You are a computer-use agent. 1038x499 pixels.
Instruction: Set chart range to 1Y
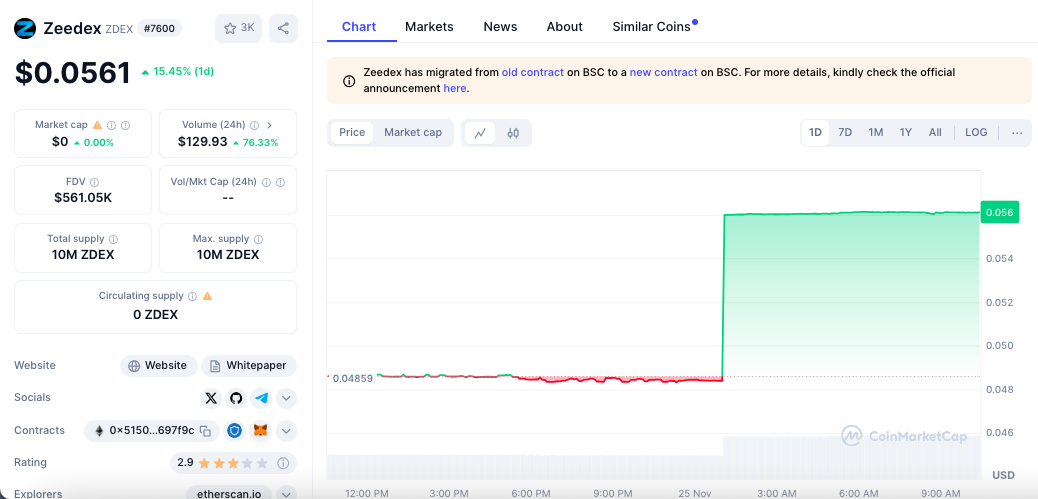coord(906,132)
